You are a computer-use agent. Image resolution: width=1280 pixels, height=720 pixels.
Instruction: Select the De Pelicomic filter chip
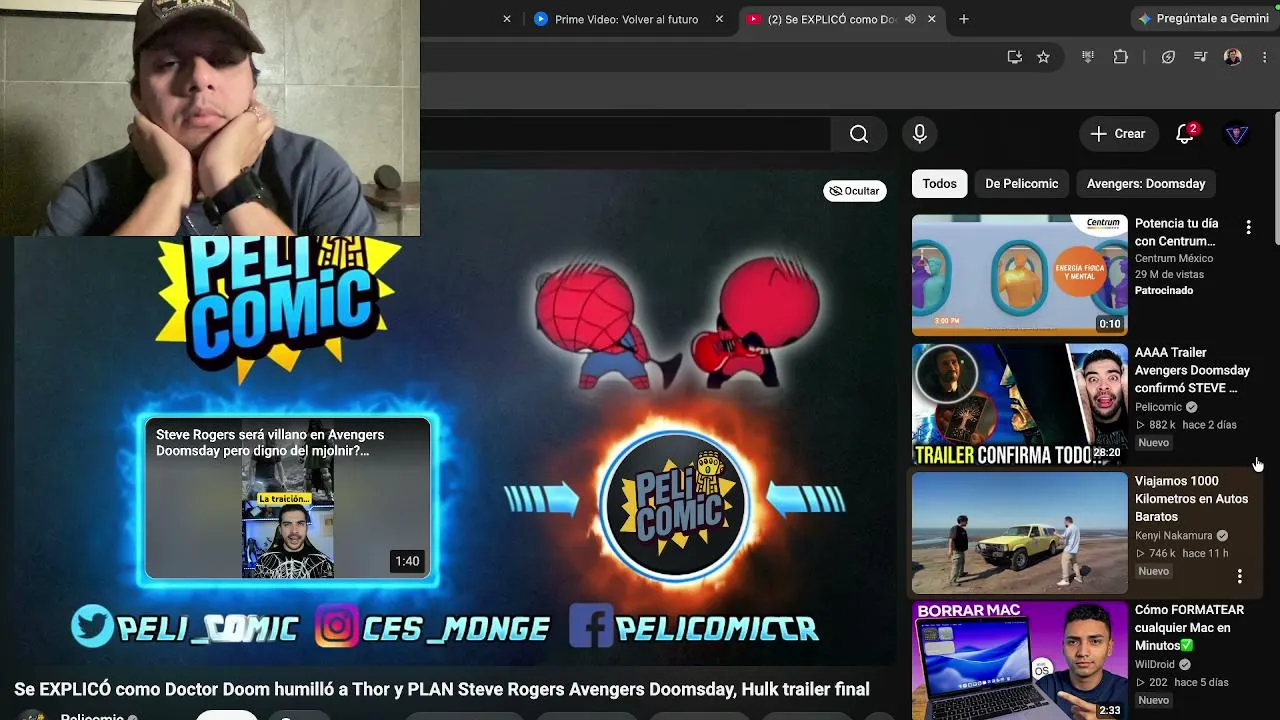point(1021,184)
